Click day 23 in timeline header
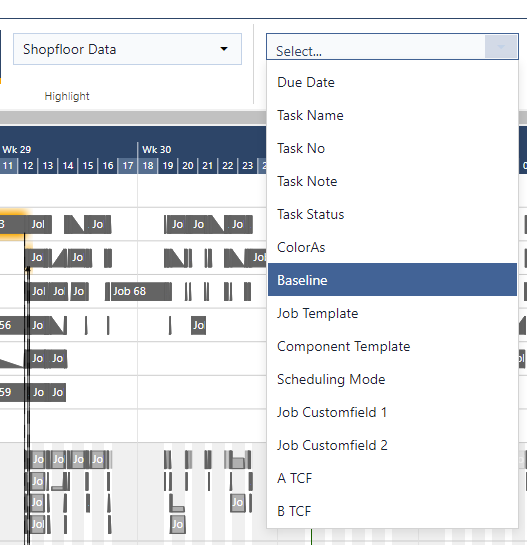Image resolution: width=527 pixels, height=545 pixels. [248, 165]
